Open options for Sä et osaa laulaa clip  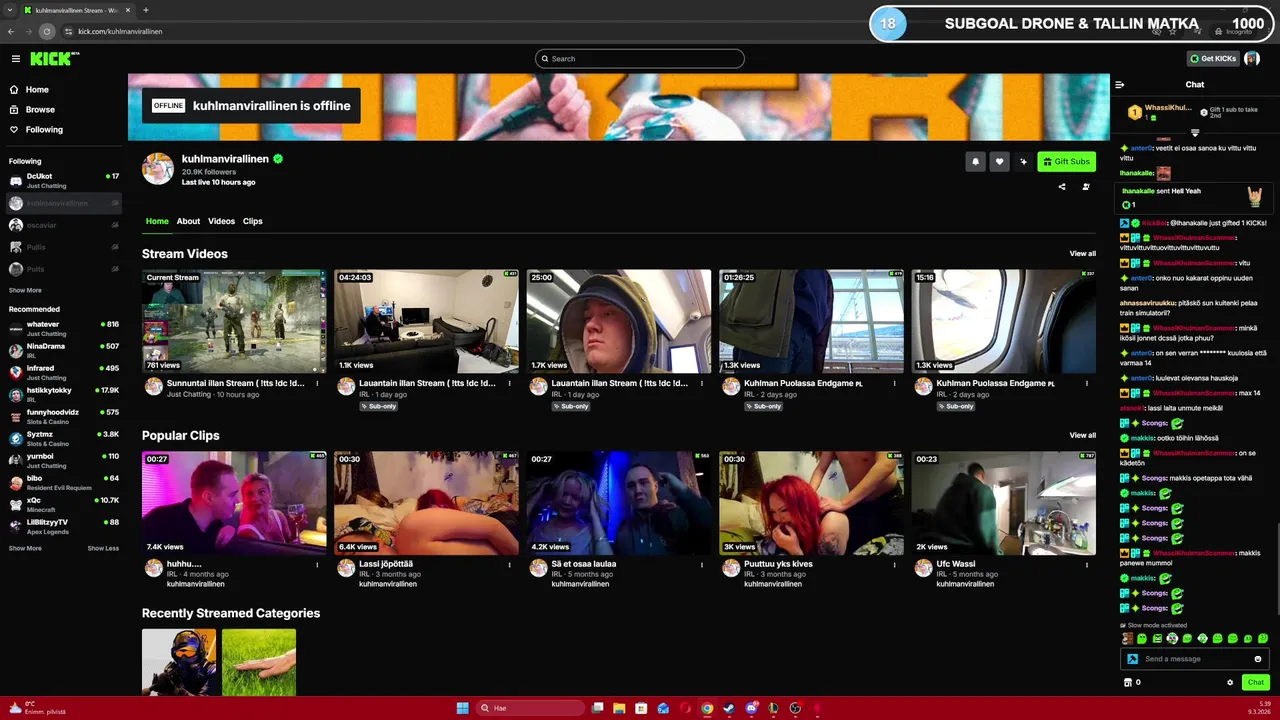pyautogui.click(x=702, y=564)
